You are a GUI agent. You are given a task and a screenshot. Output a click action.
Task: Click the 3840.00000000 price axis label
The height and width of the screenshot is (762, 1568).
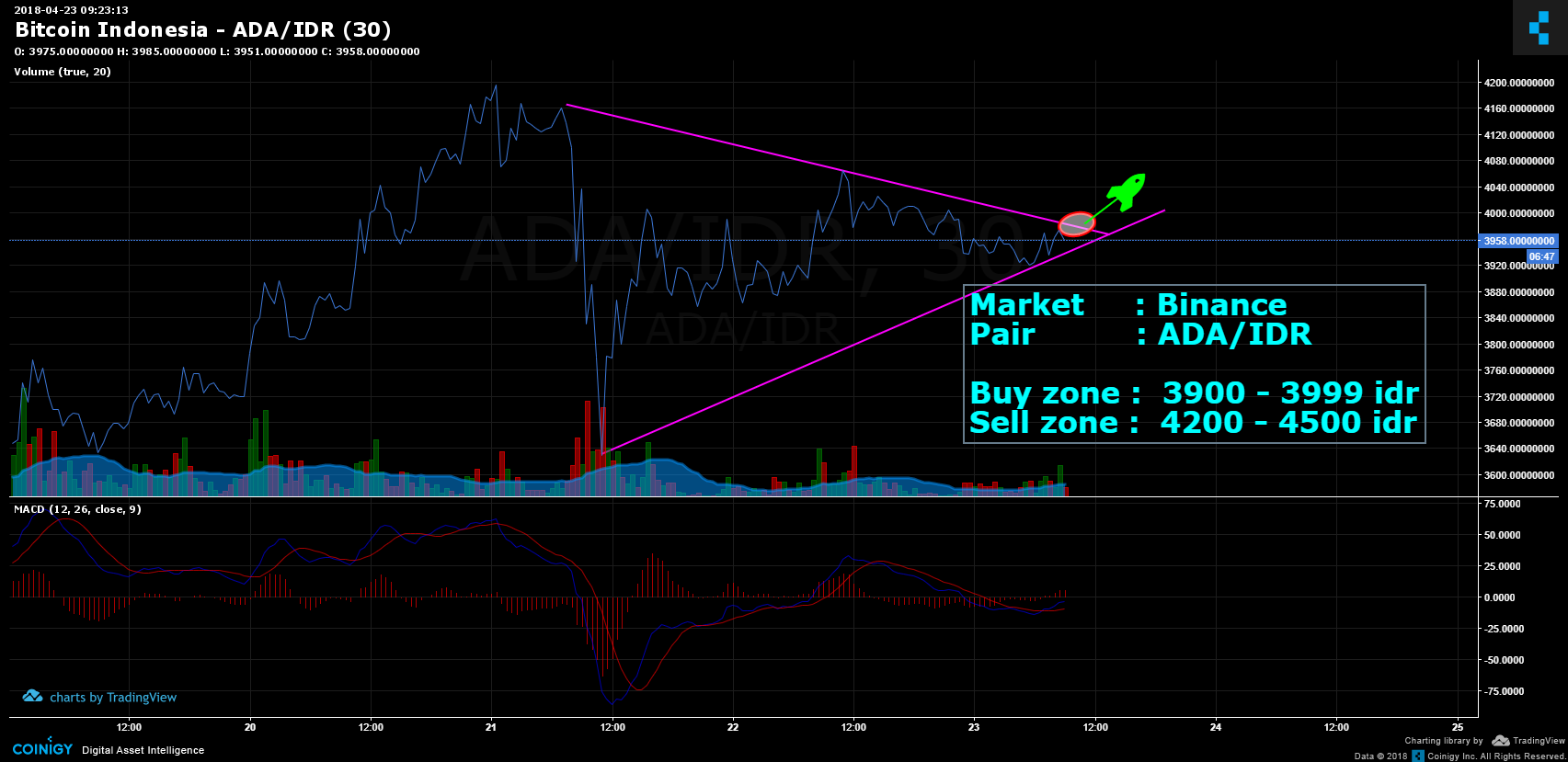pos(1518,318)
